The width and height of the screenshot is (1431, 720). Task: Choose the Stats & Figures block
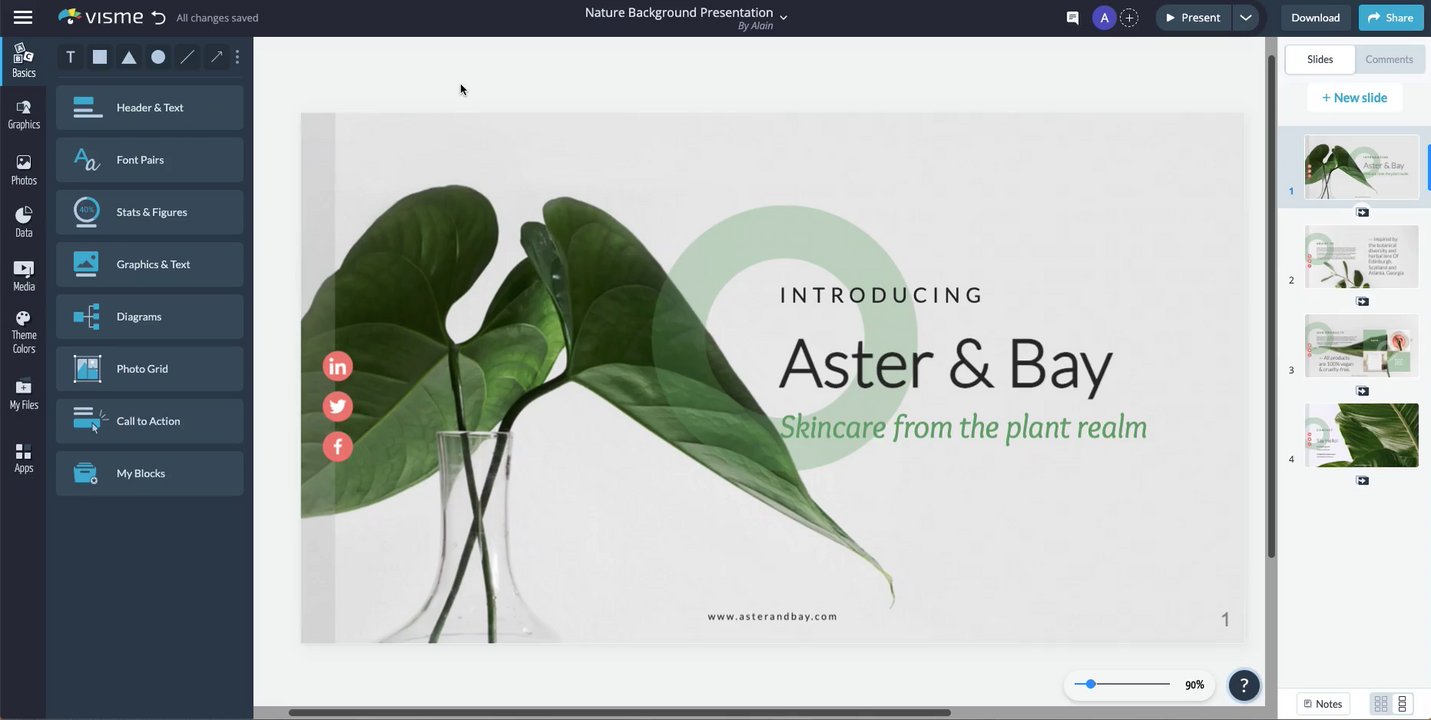[150, 212]
